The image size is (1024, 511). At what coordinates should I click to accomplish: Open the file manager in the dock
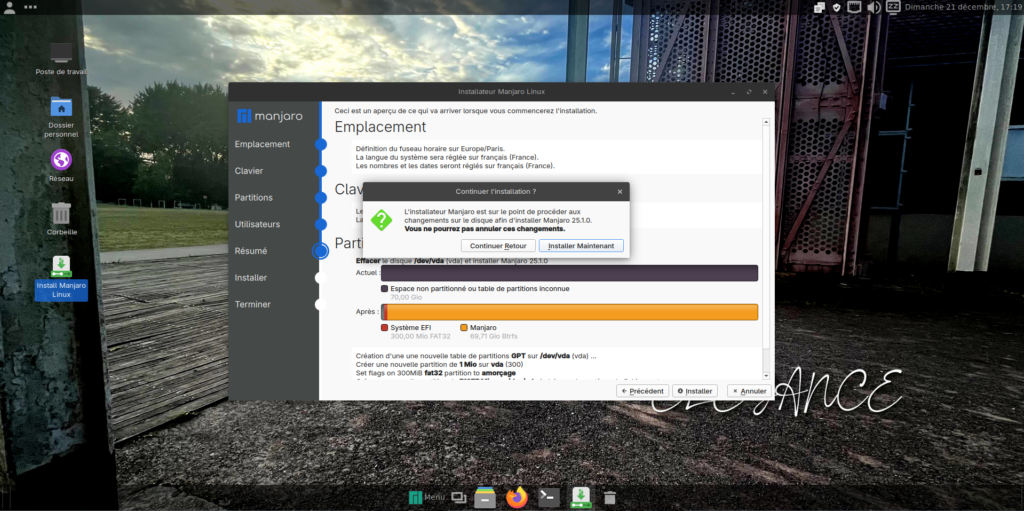485,497
